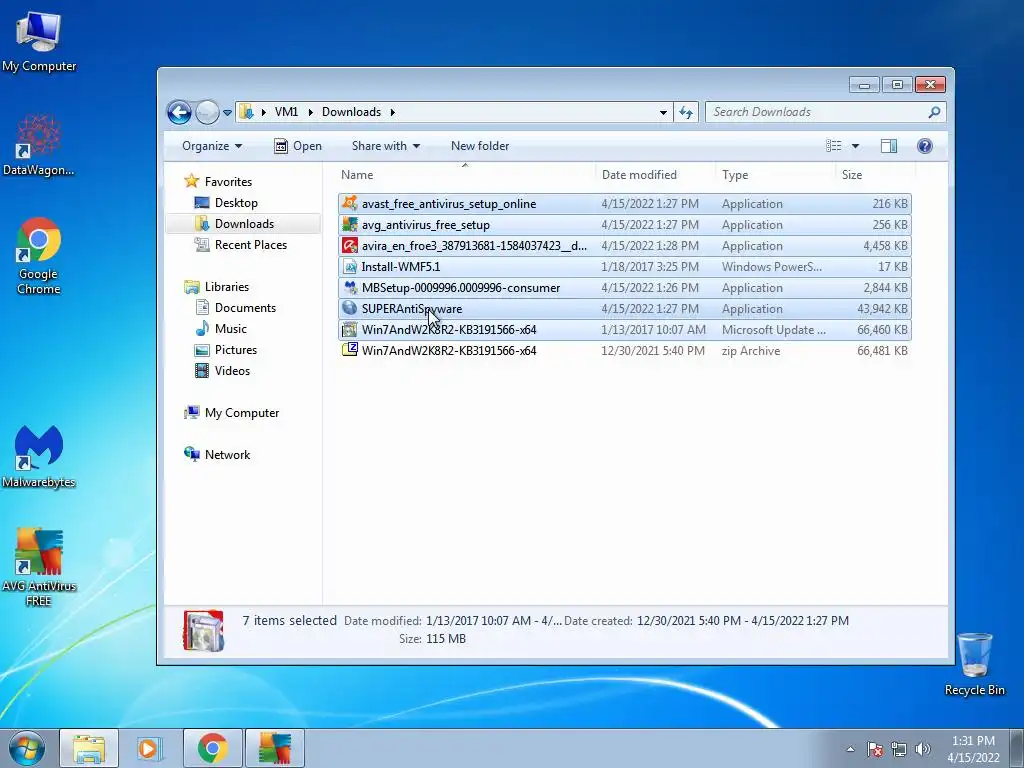Click the Microsoft Update Win7AndW2K8R2 file row
This screenshot has width=1024, height=768.
624,329
